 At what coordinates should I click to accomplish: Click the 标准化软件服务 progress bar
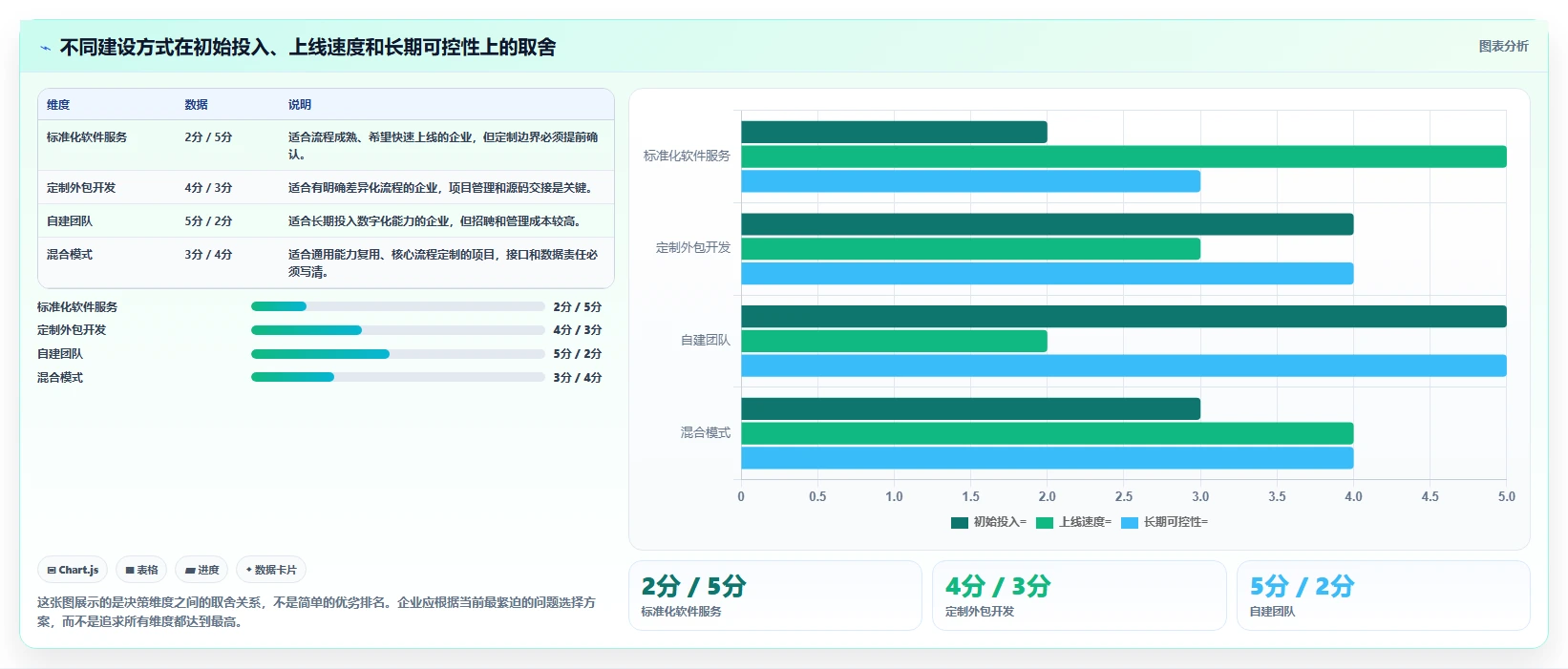pos(397,306)
